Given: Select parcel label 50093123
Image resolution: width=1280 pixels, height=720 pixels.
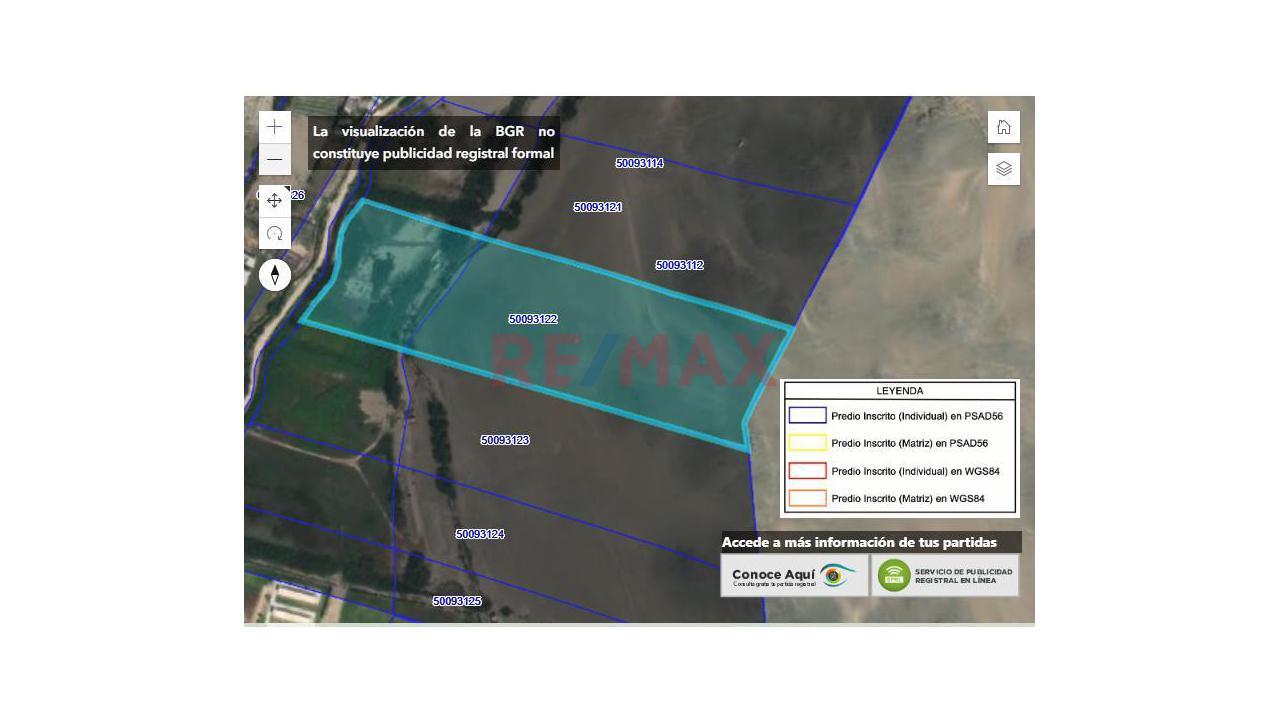Looking at the screenshot, I should tap(505, 440).
